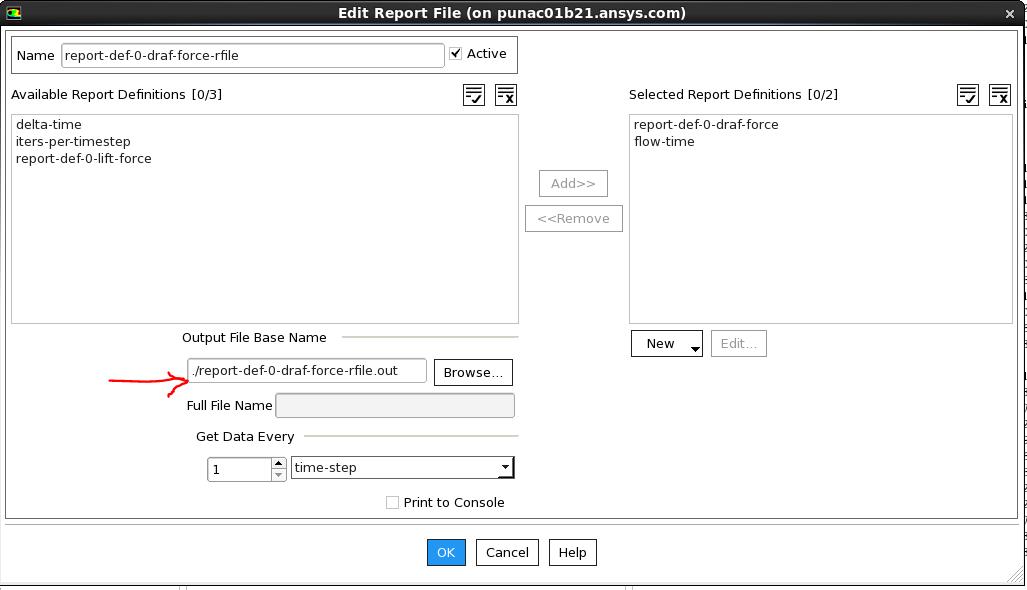Deselect all Selected Report Definitions icon
Screen dimensions: 1027x590
pos(999,95)
